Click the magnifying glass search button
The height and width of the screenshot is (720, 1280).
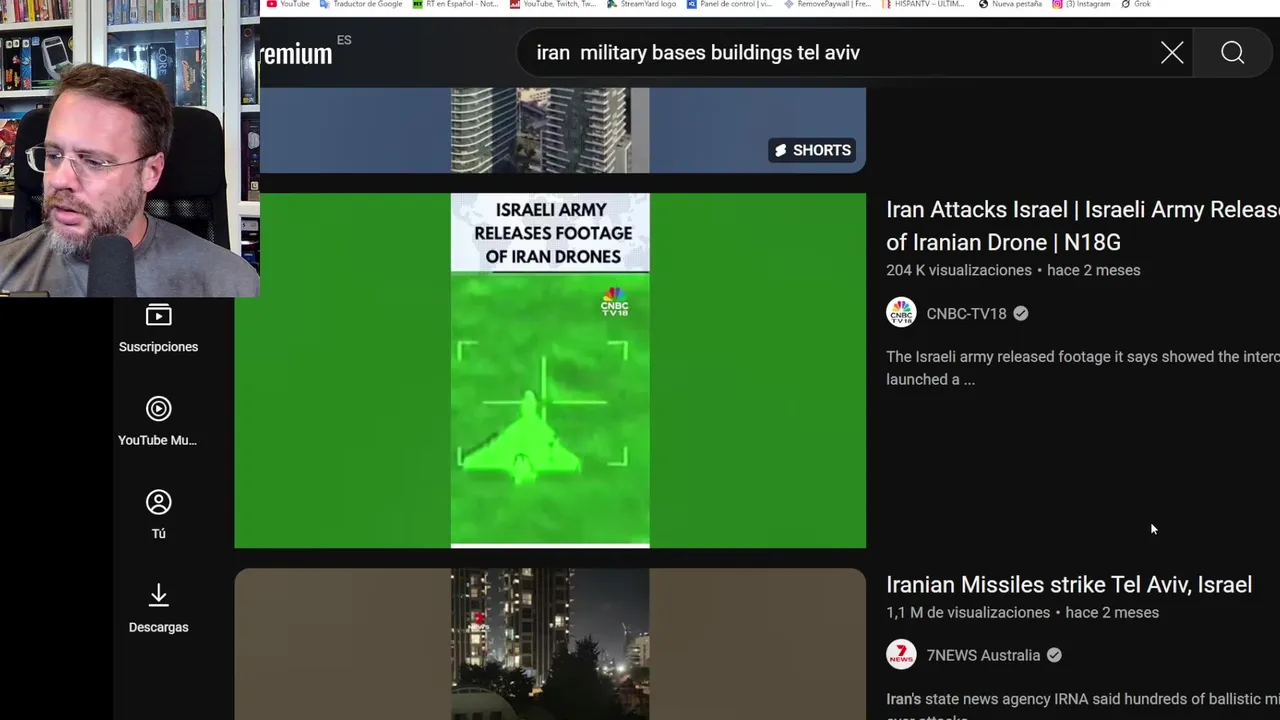1233,53
